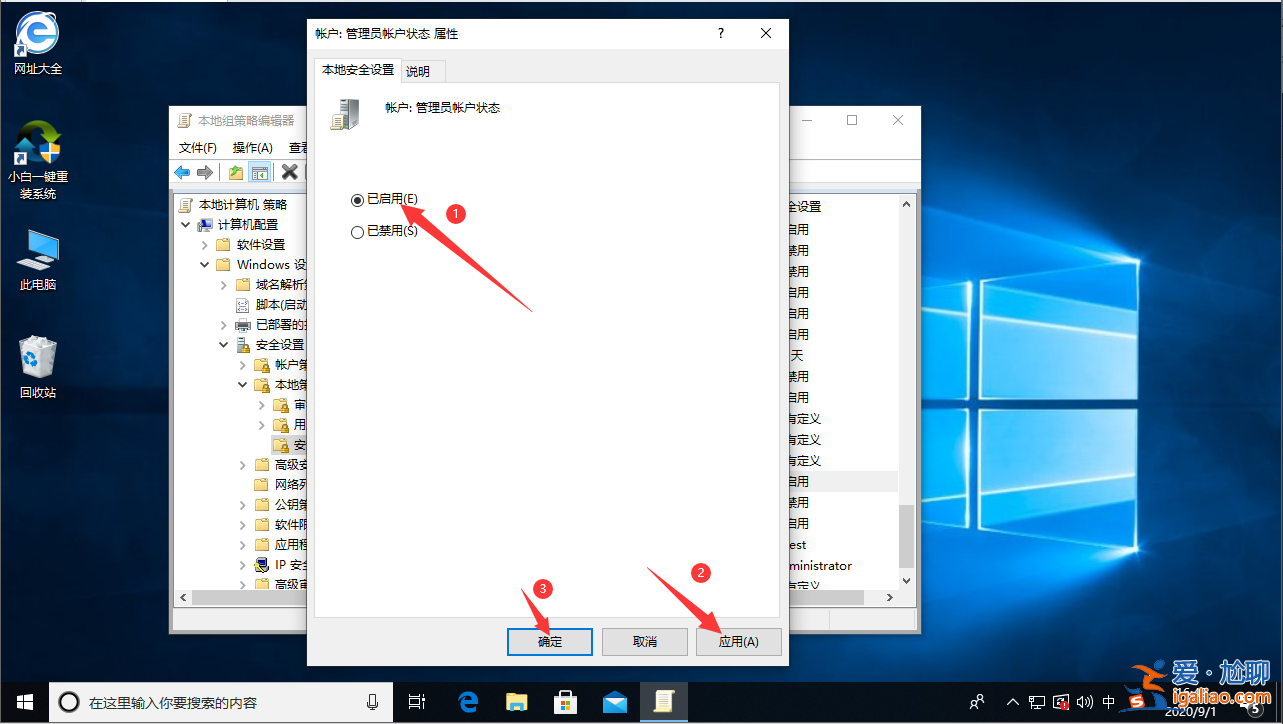1283x724 pixels.
Task: Click the 应用(A) button
Action: (738, 641)
